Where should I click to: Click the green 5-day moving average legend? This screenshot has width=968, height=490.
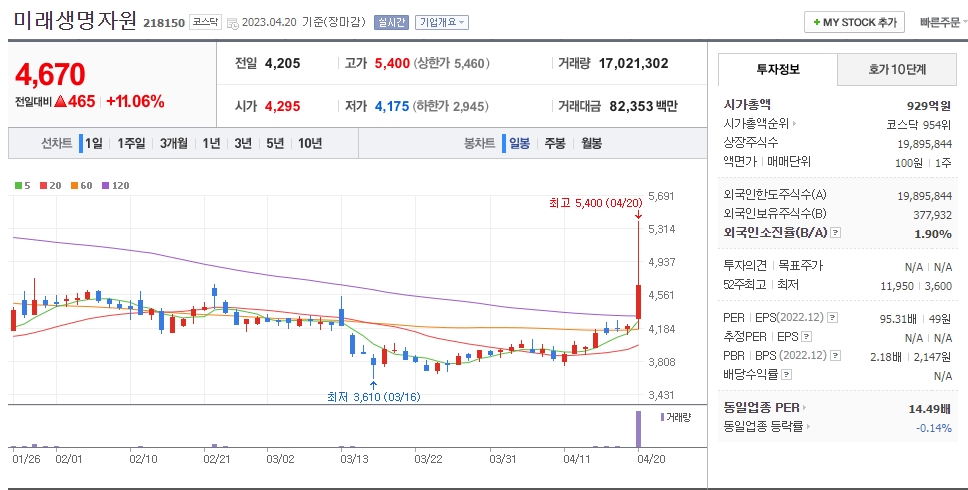point(23,185)
